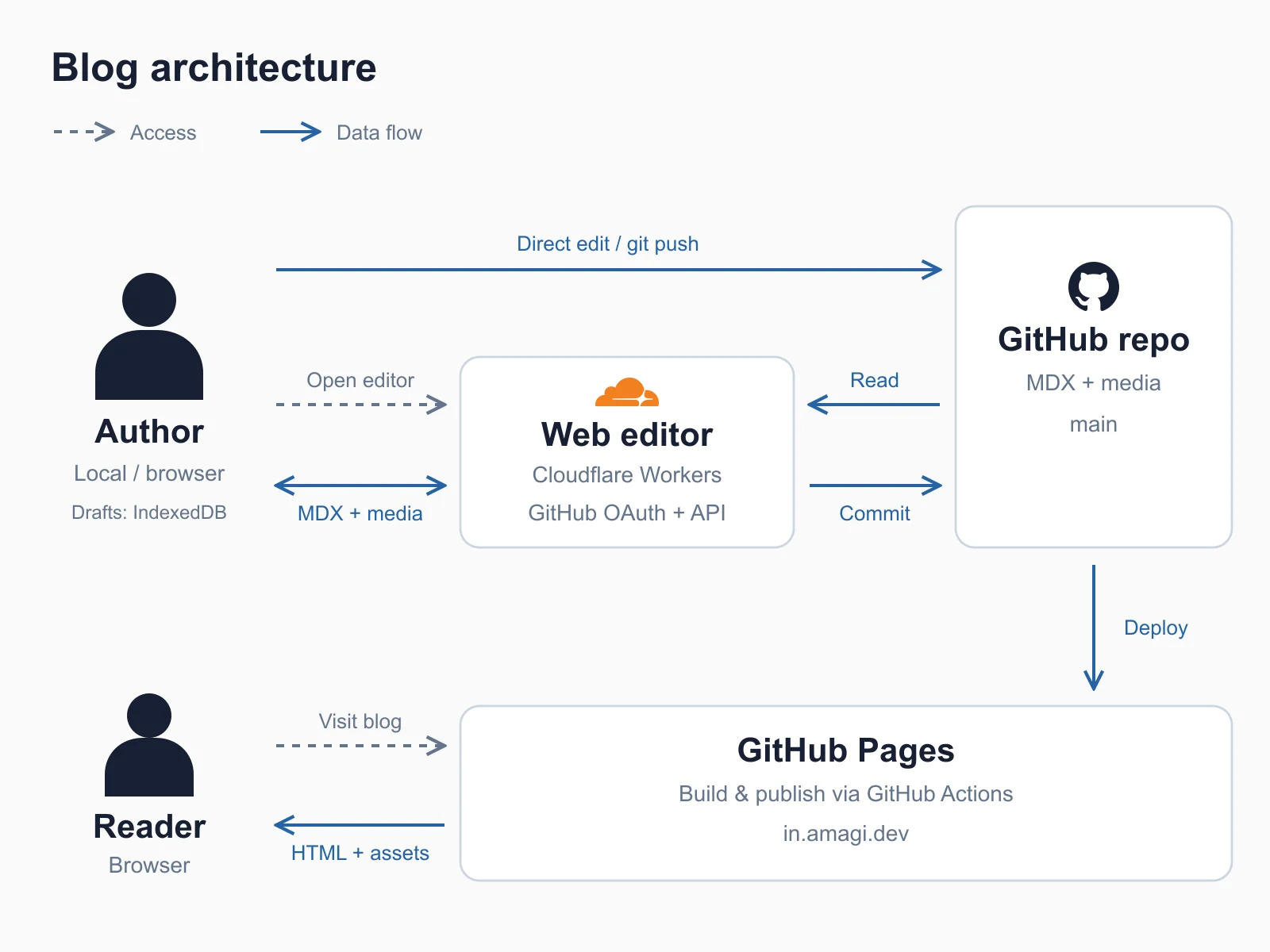The height and width of the screenshot is (952, 1270).
Task: Click the 'Direct edit / git push' label
Action: point(608,244)
